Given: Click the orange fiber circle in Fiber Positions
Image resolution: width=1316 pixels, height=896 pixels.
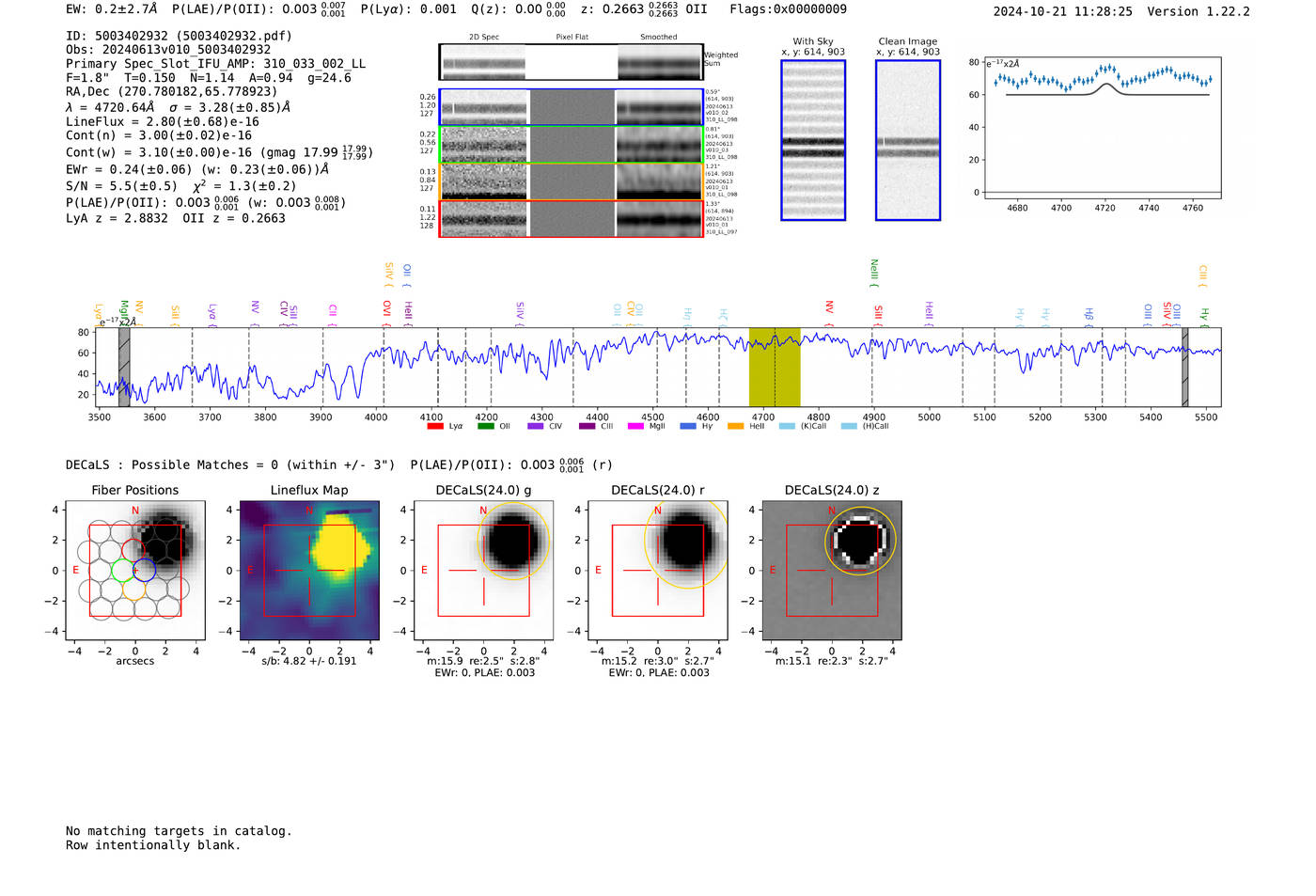Looking at the screenshot, I should click(x=133, y=589).
